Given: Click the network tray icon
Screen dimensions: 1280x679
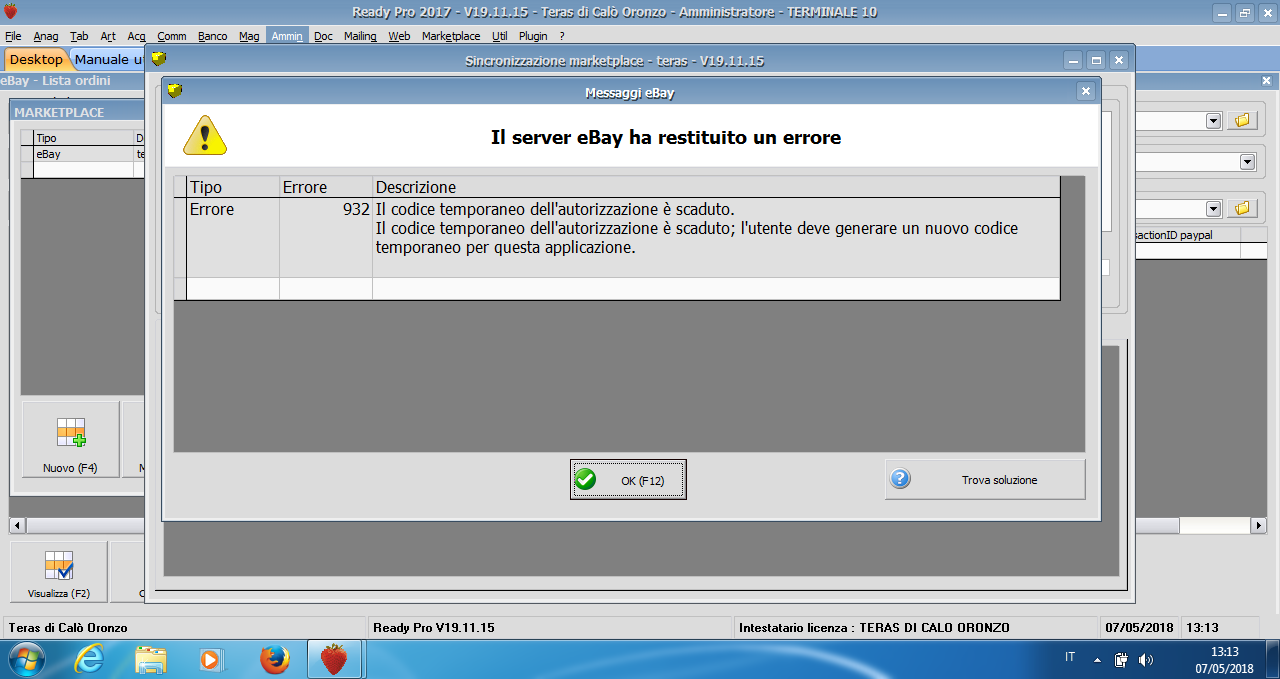Looking at the screenshot, I should click(1121, 660).
